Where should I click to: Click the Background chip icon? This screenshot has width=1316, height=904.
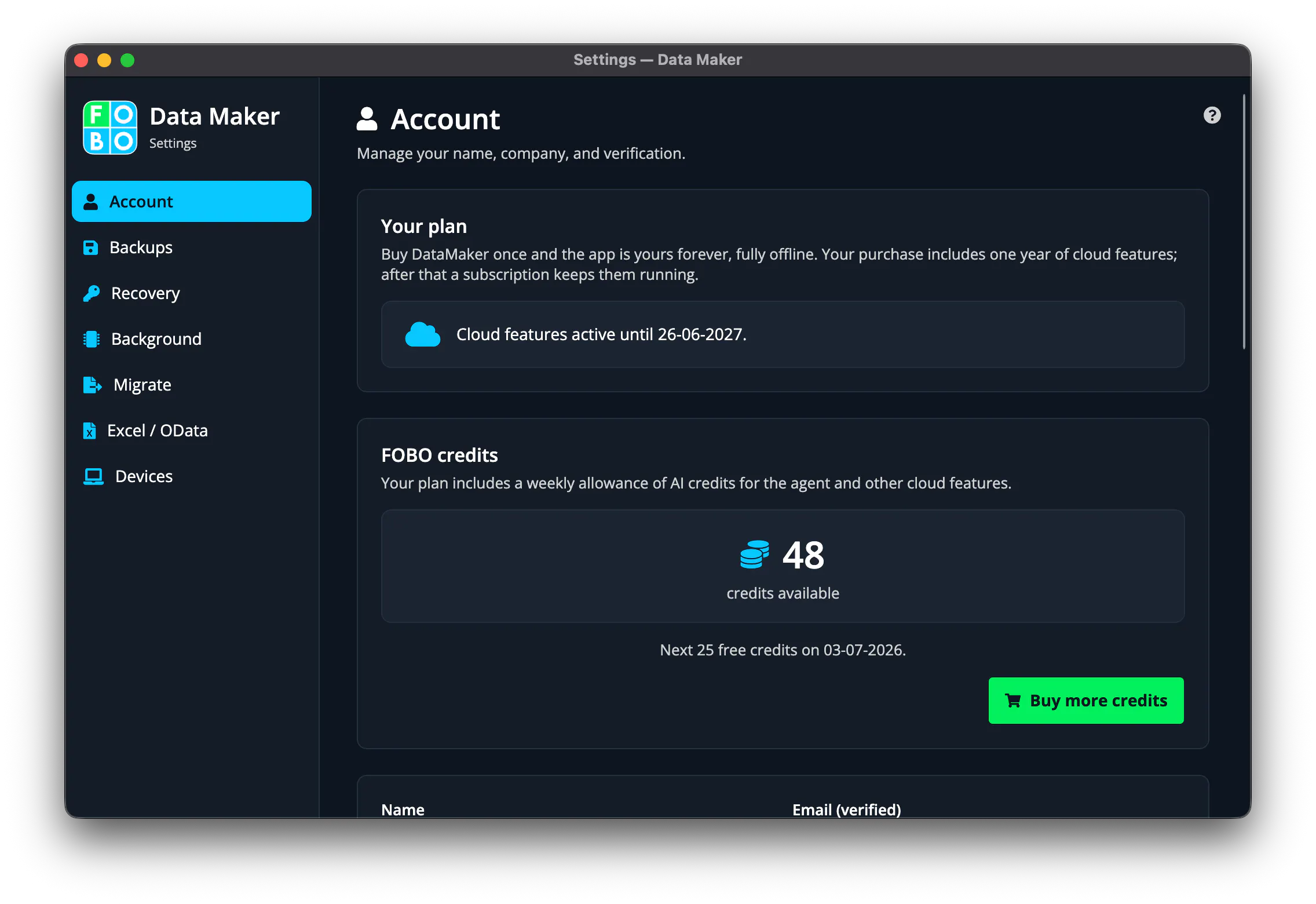92,339
